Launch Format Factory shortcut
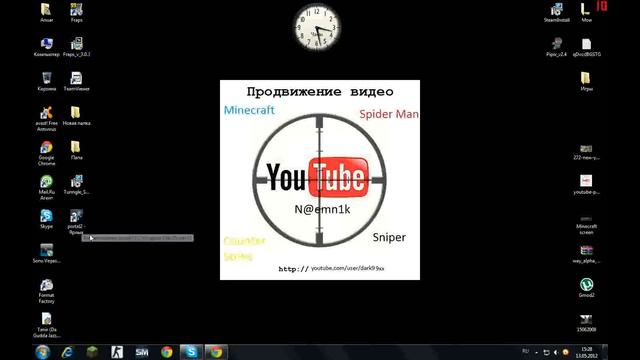This screenshot has height=360, width=640. (x=47, y=291)
